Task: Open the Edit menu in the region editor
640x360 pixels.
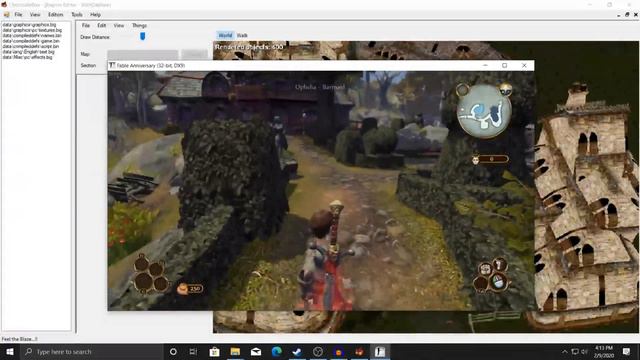Action: tap(102, 25)
